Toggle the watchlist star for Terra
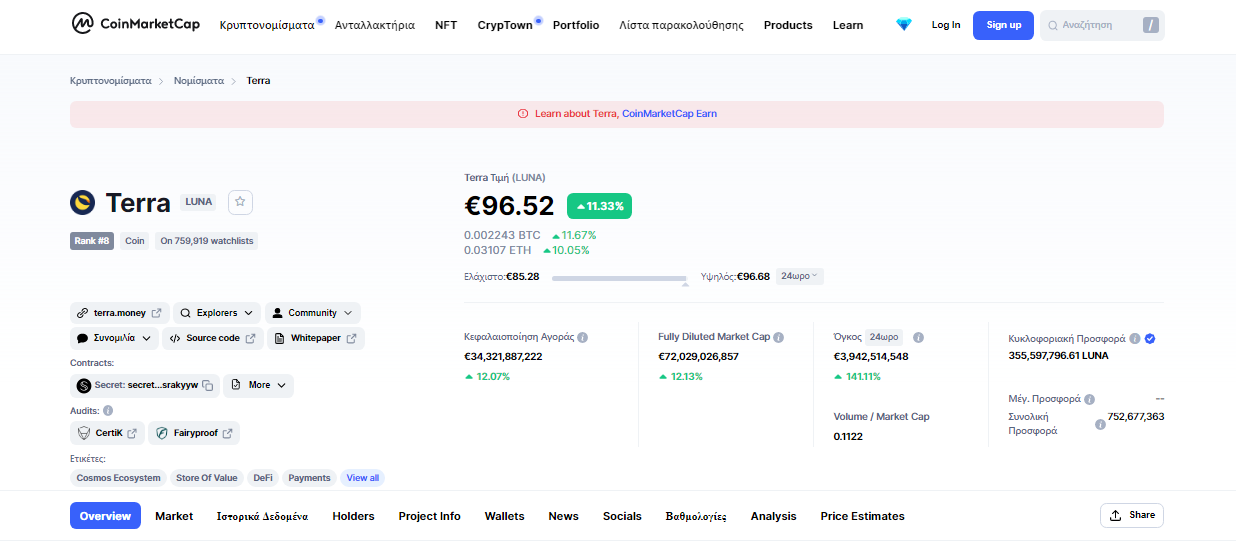 240,202
